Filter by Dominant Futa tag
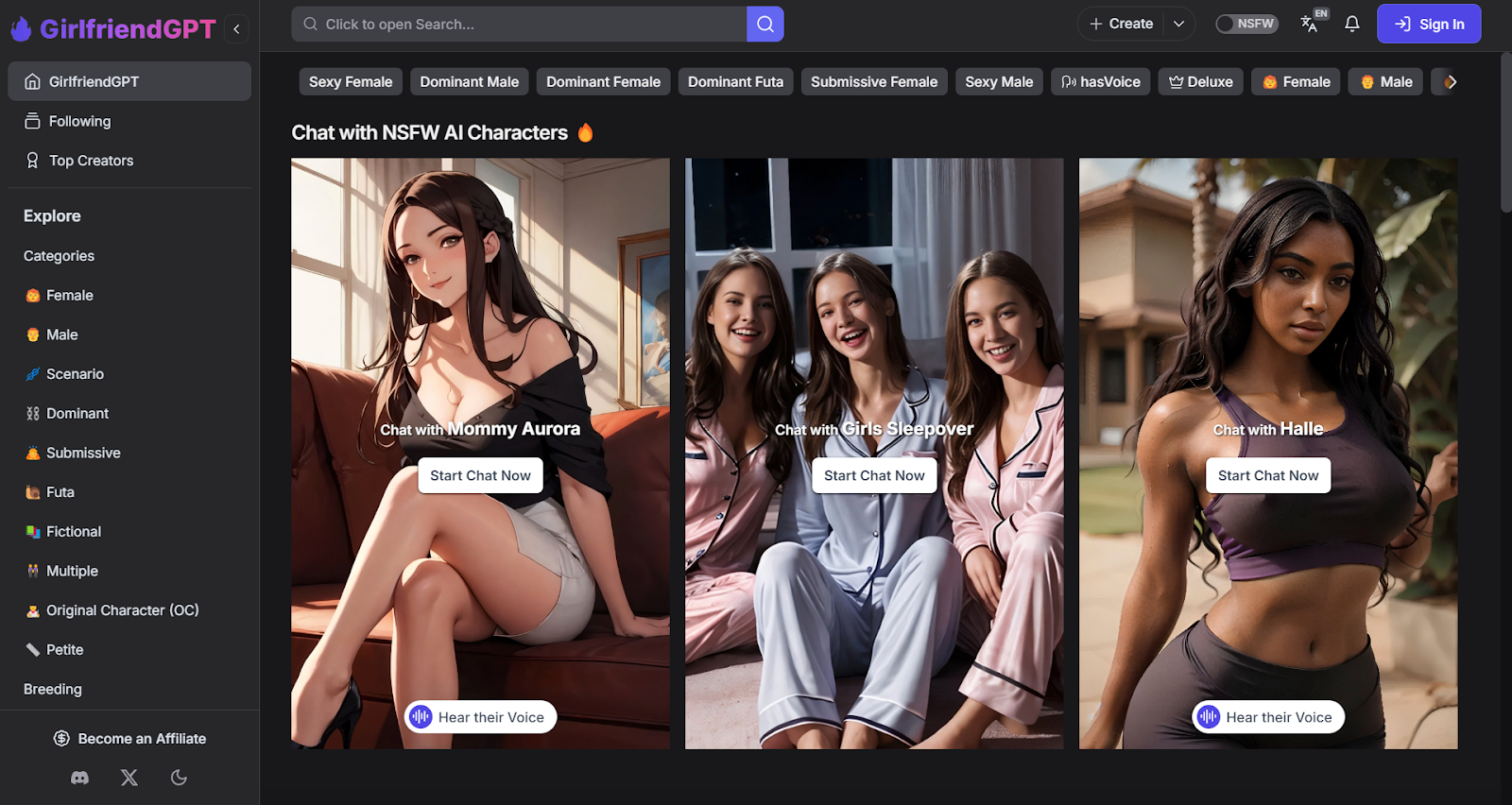The width and height of the screenshot is (1512, 805). pos(736,82)
